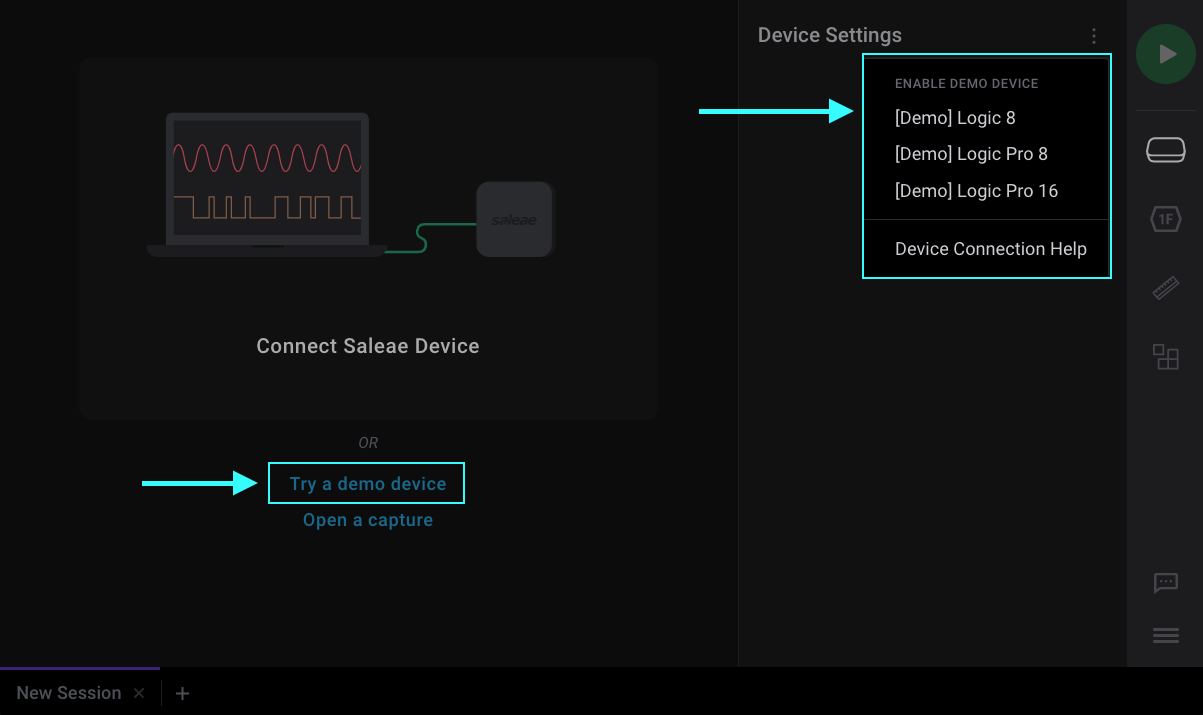This screenshot has width=1203, height=715.
Task: Close the New Session tab
Action: coord(139,692)
